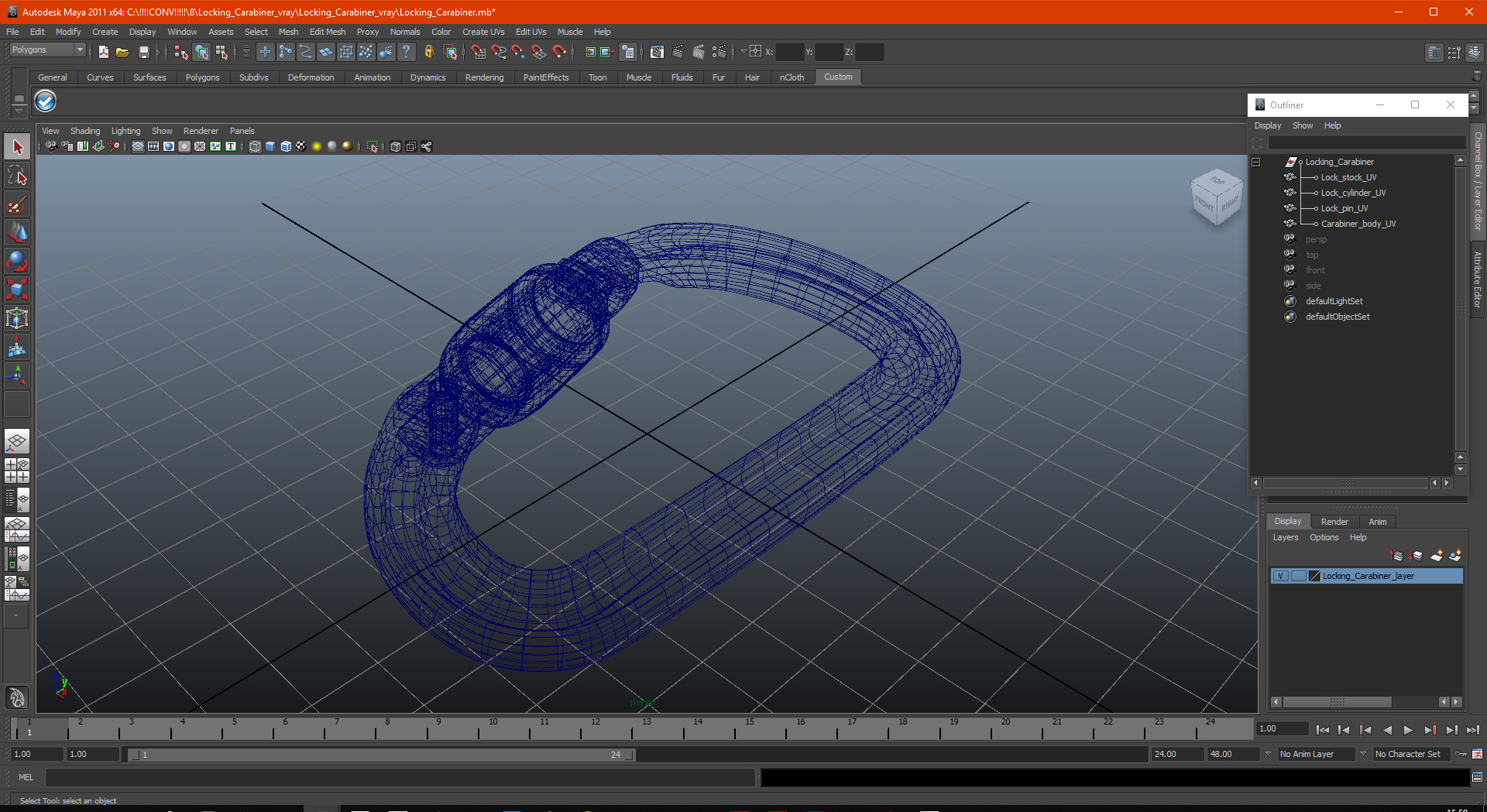Select defaultLightSet in Outliner
Screen dimensions: 1487x812
point(1334,301)
